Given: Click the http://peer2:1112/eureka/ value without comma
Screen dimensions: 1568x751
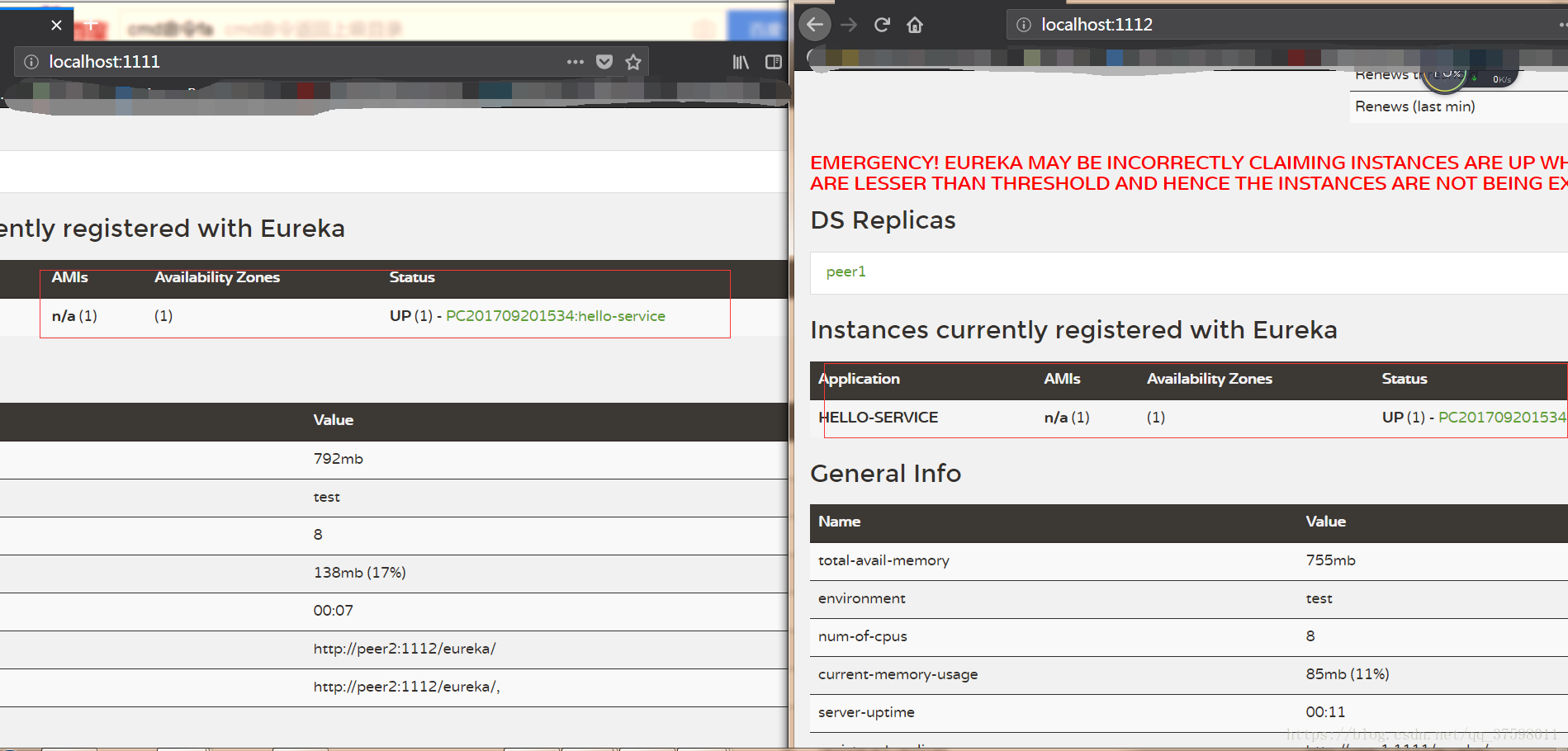Looking at the screenshot, I should click(405, 649).
